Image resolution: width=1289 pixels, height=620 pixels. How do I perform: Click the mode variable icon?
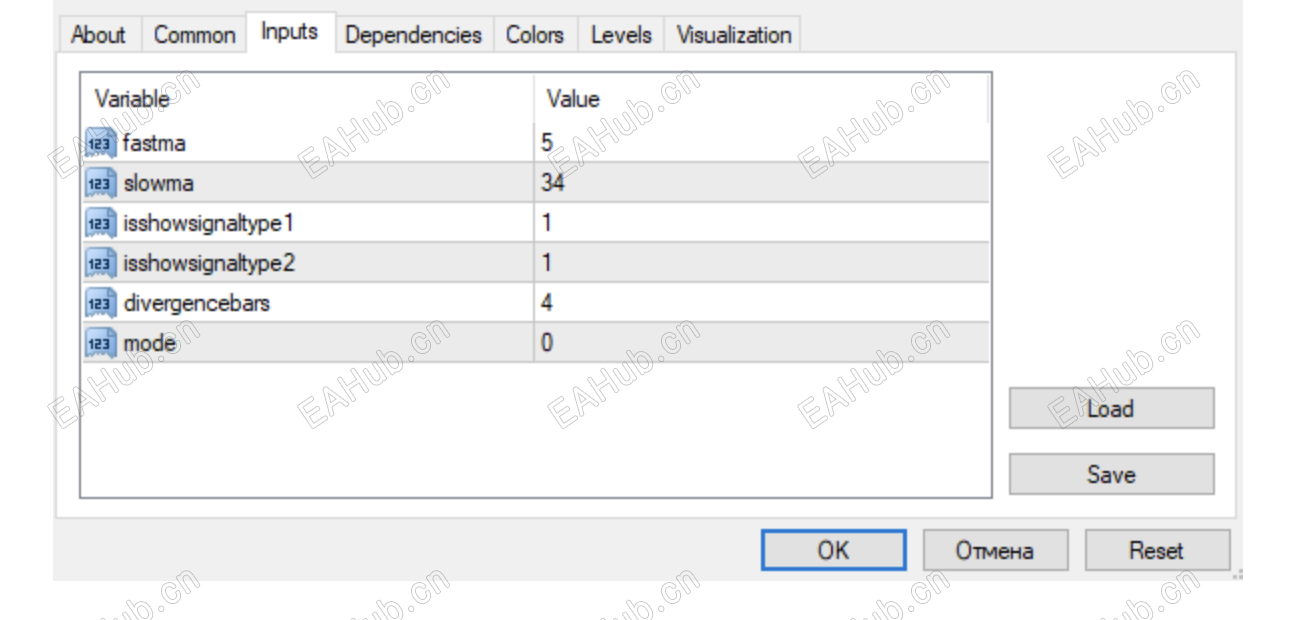click(101, 343)
